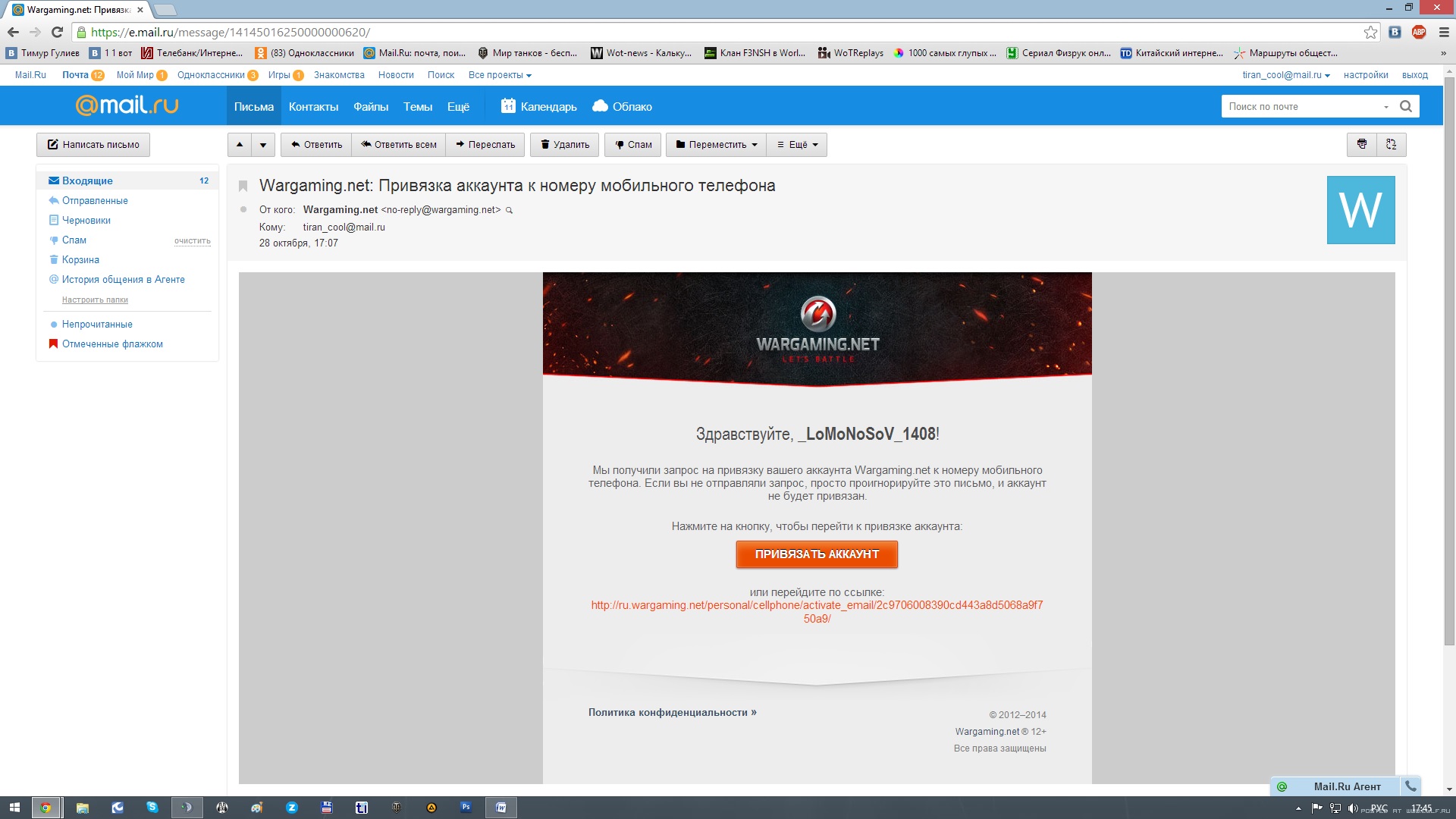The image size is (1456, 819).
Task: Click the browser Back arrow
Action: pyautogui.click(x=13, y=32)
